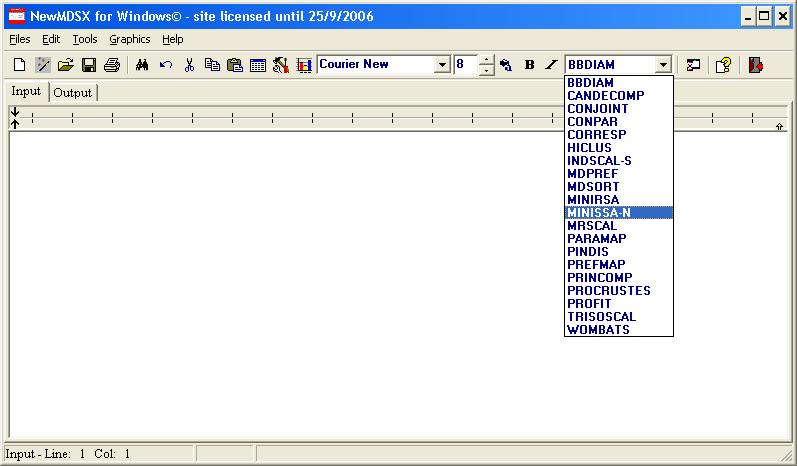The width and height of the screenshot is (797, 466).
Task: Collapse the BBDIAM procedure dropdown arrow
Action: [x=662, y=65]
